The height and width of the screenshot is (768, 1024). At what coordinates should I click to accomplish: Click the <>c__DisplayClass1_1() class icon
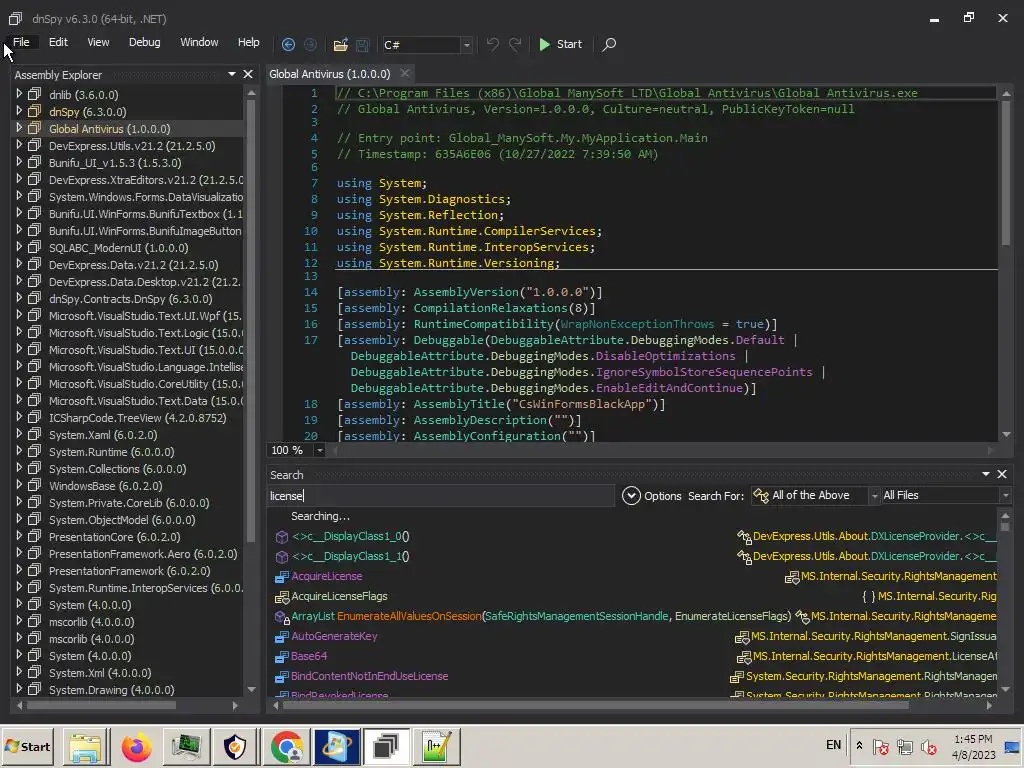click(x=281, y=556)
